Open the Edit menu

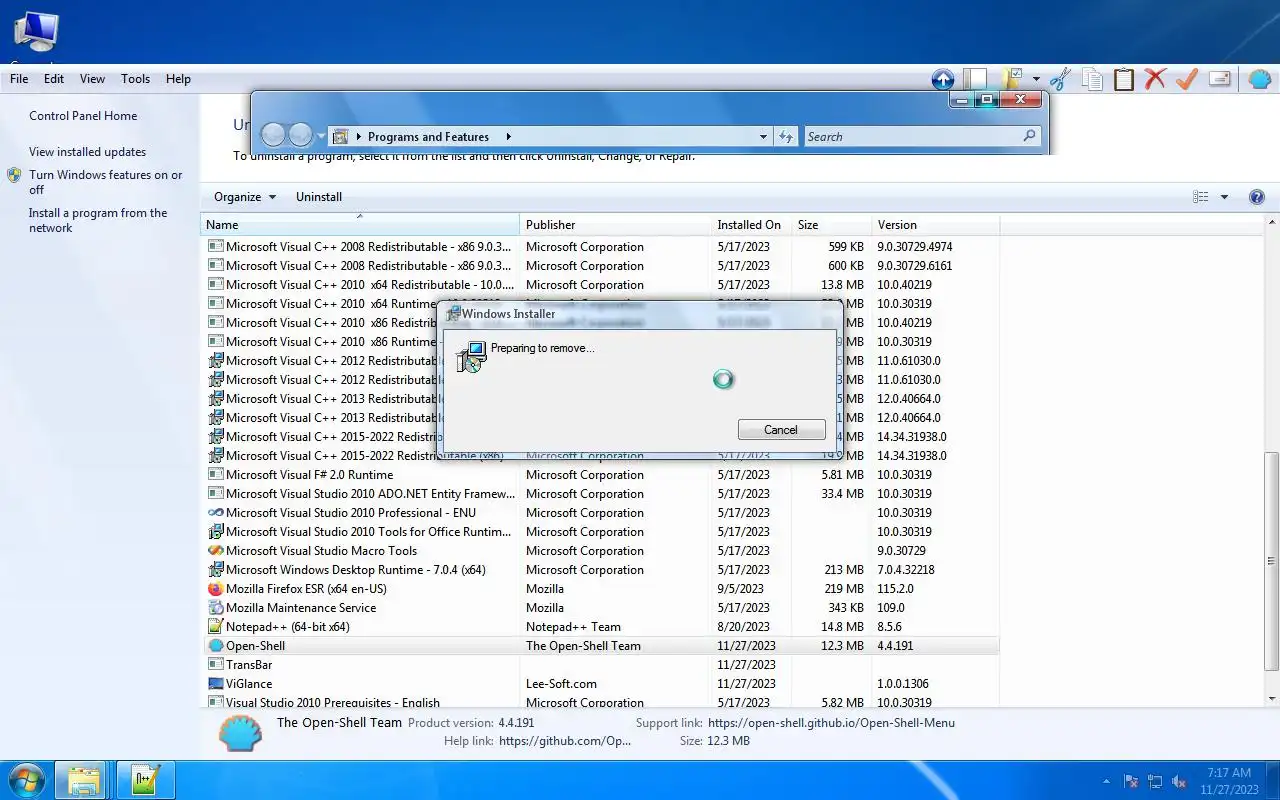[x=54, y=79]
